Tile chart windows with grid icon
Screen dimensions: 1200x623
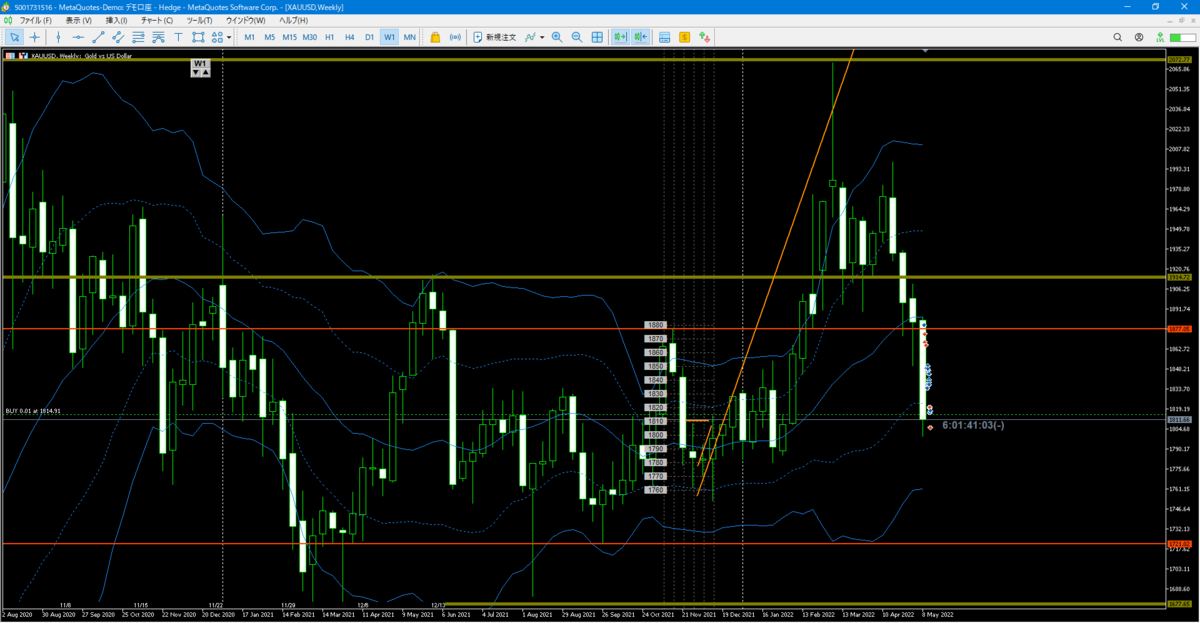pyautogui.click(x=597, y=37)
